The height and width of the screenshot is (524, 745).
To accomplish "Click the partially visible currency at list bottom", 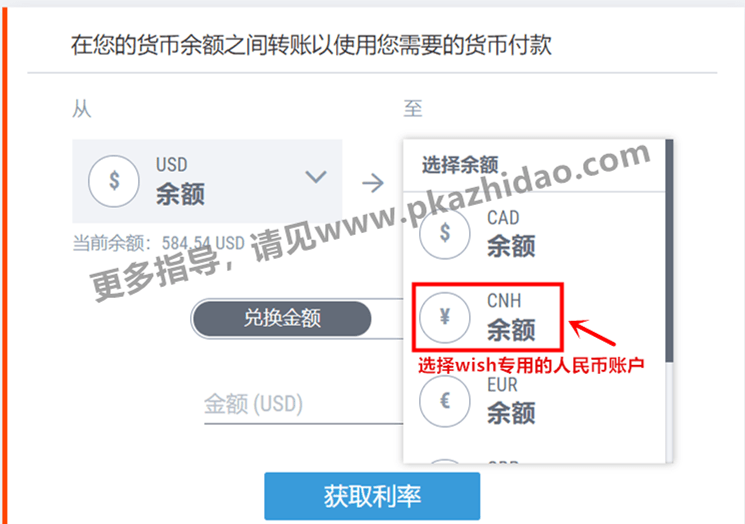I will tap(534, 460).
